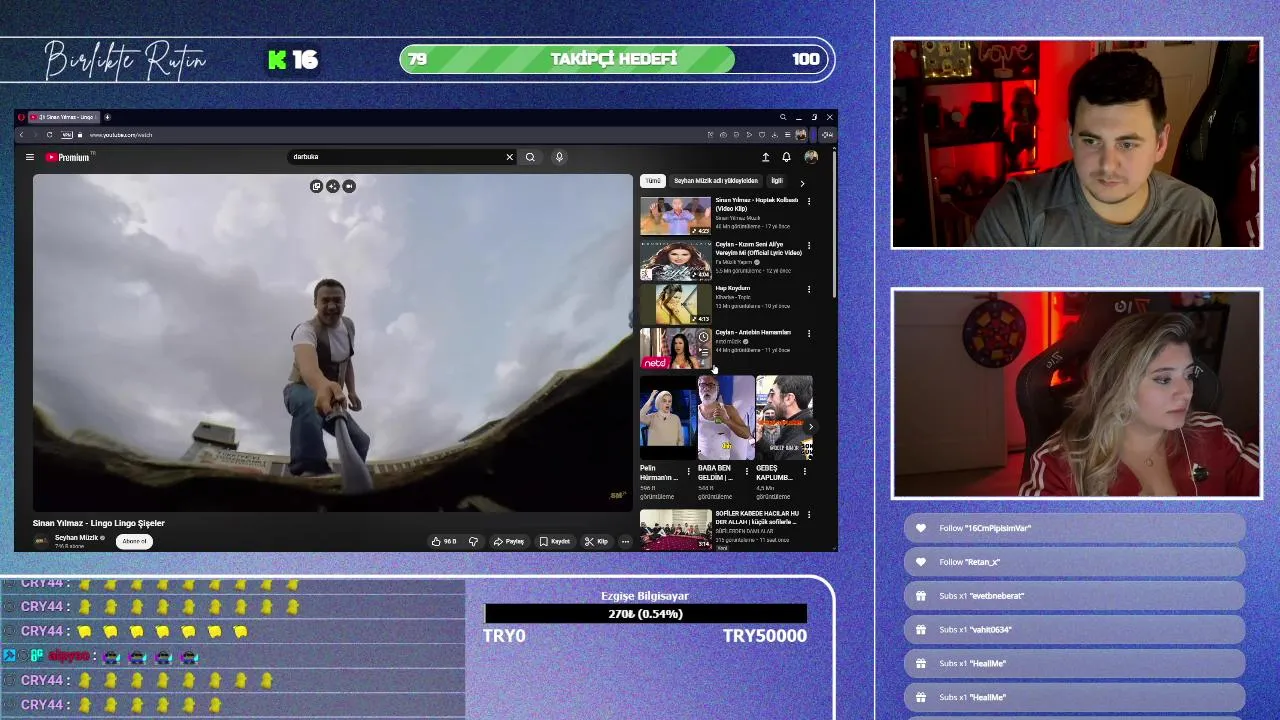Click browser search icon in title bar

783,117
